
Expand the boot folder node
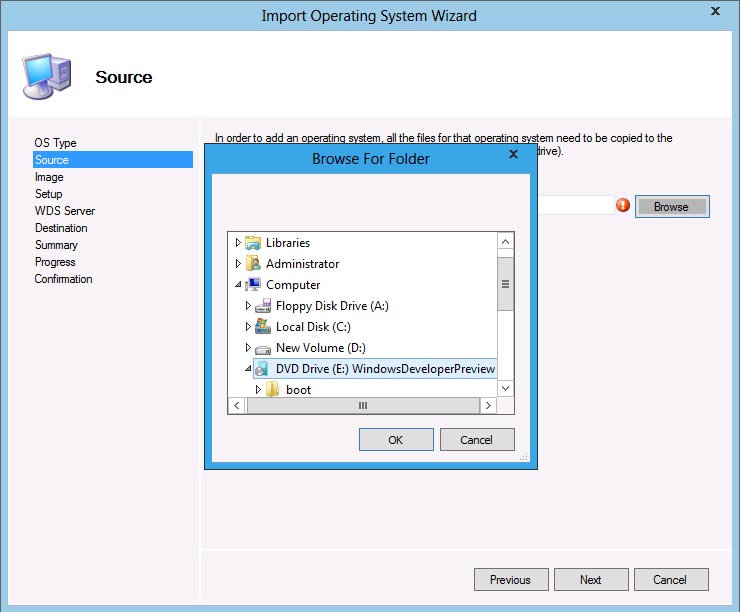(258, 390)
